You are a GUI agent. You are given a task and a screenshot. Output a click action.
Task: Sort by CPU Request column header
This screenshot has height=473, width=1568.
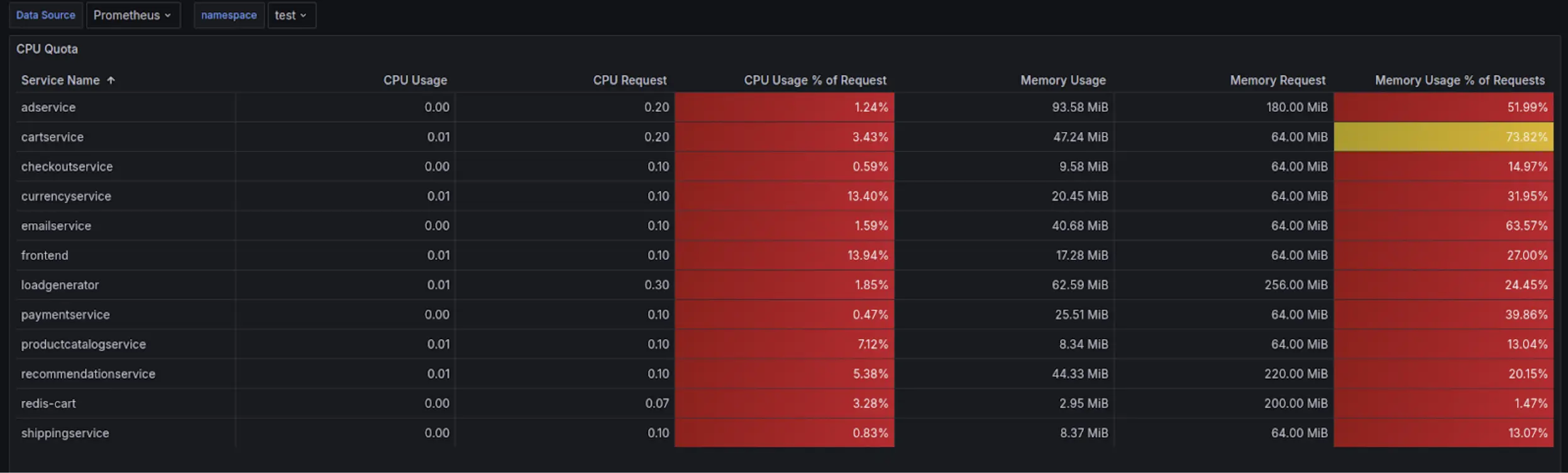click(630, 80)
